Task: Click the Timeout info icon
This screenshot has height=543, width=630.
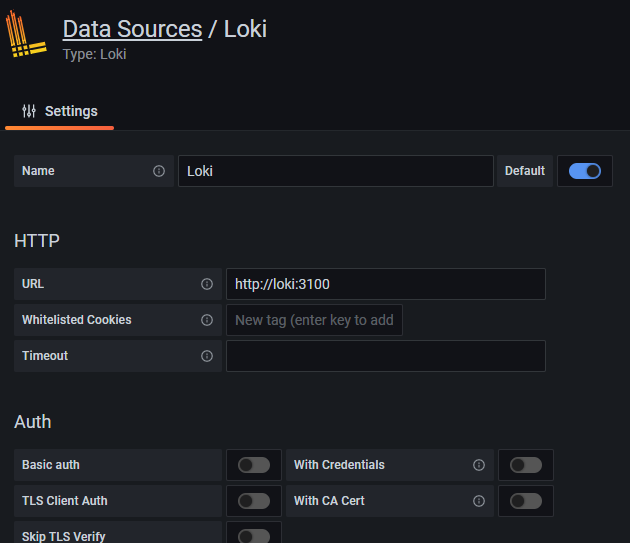Action: (207, 356)
